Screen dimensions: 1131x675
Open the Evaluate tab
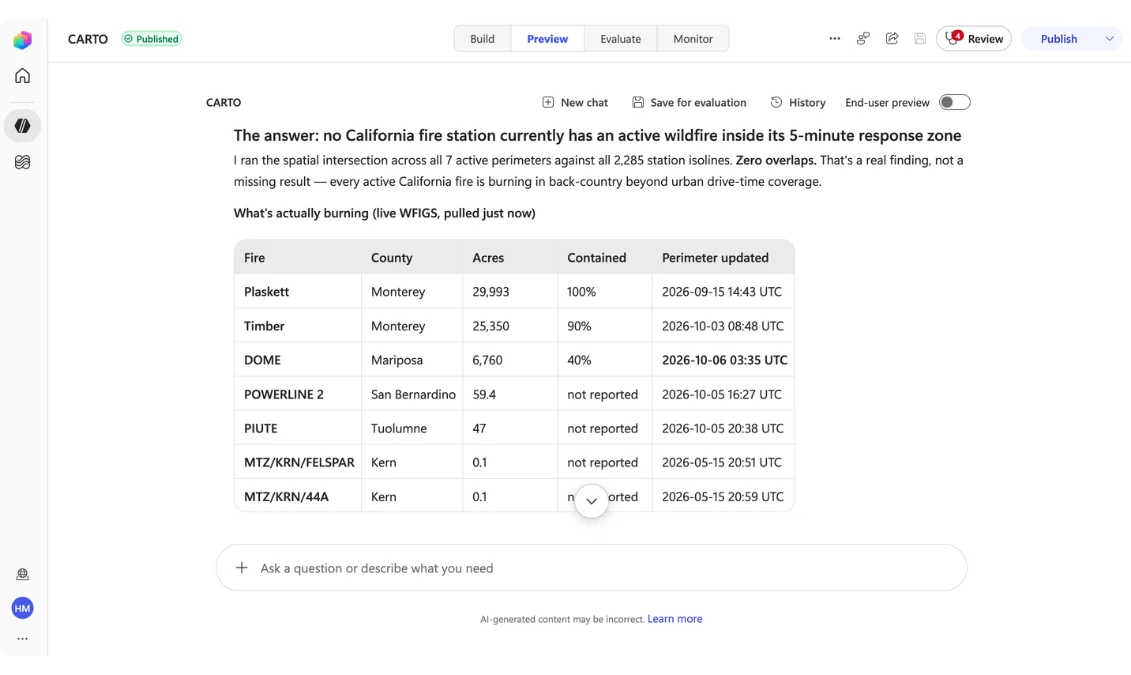pos(620,39)
